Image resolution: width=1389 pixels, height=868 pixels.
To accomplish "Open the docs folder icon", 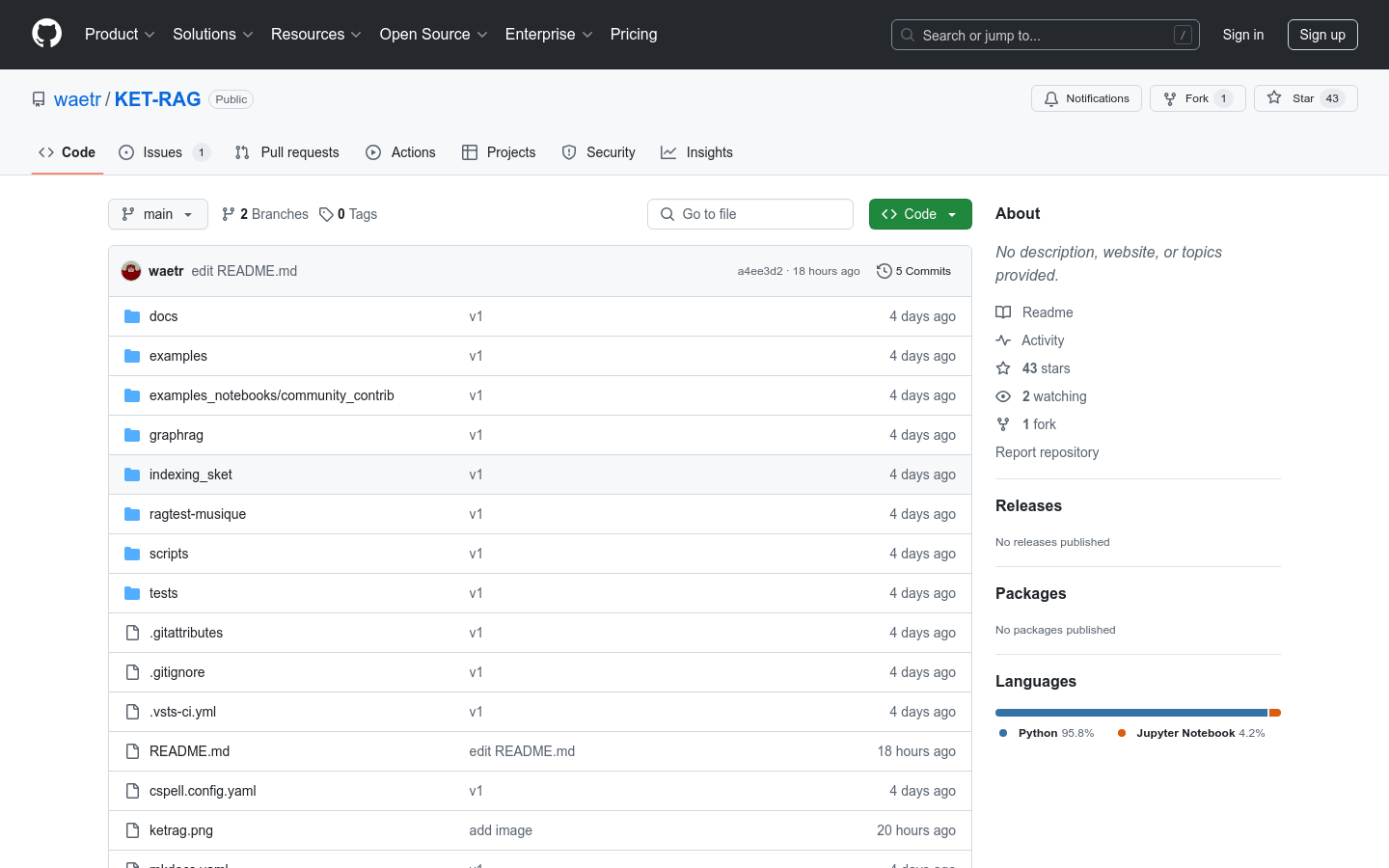I will (132, 316).
